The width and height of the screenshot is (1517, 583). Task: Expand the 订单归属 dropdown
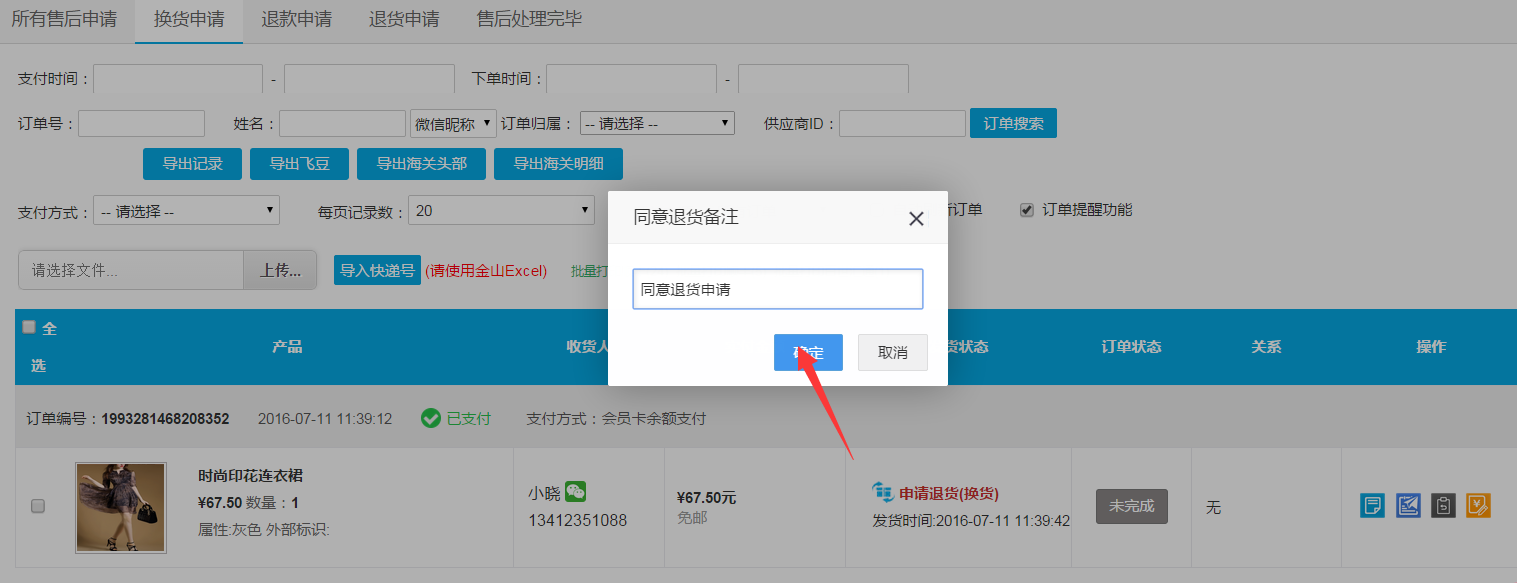tap(657, 123)
